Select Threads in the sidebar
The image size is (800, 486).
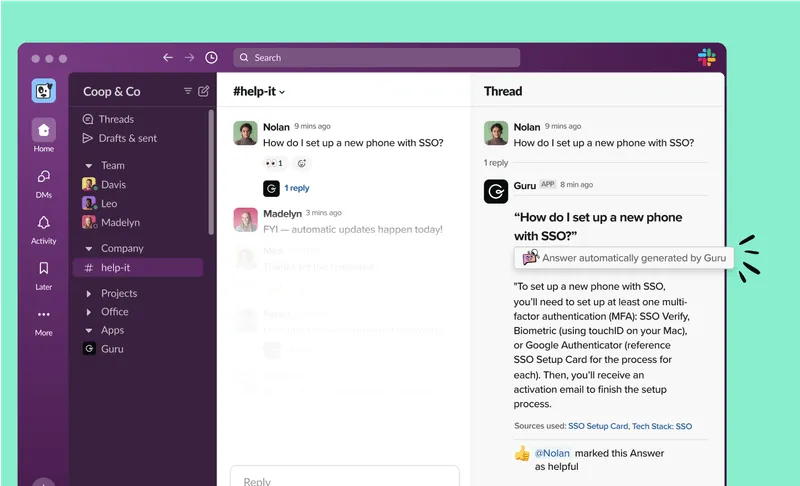tap(116, 120)
